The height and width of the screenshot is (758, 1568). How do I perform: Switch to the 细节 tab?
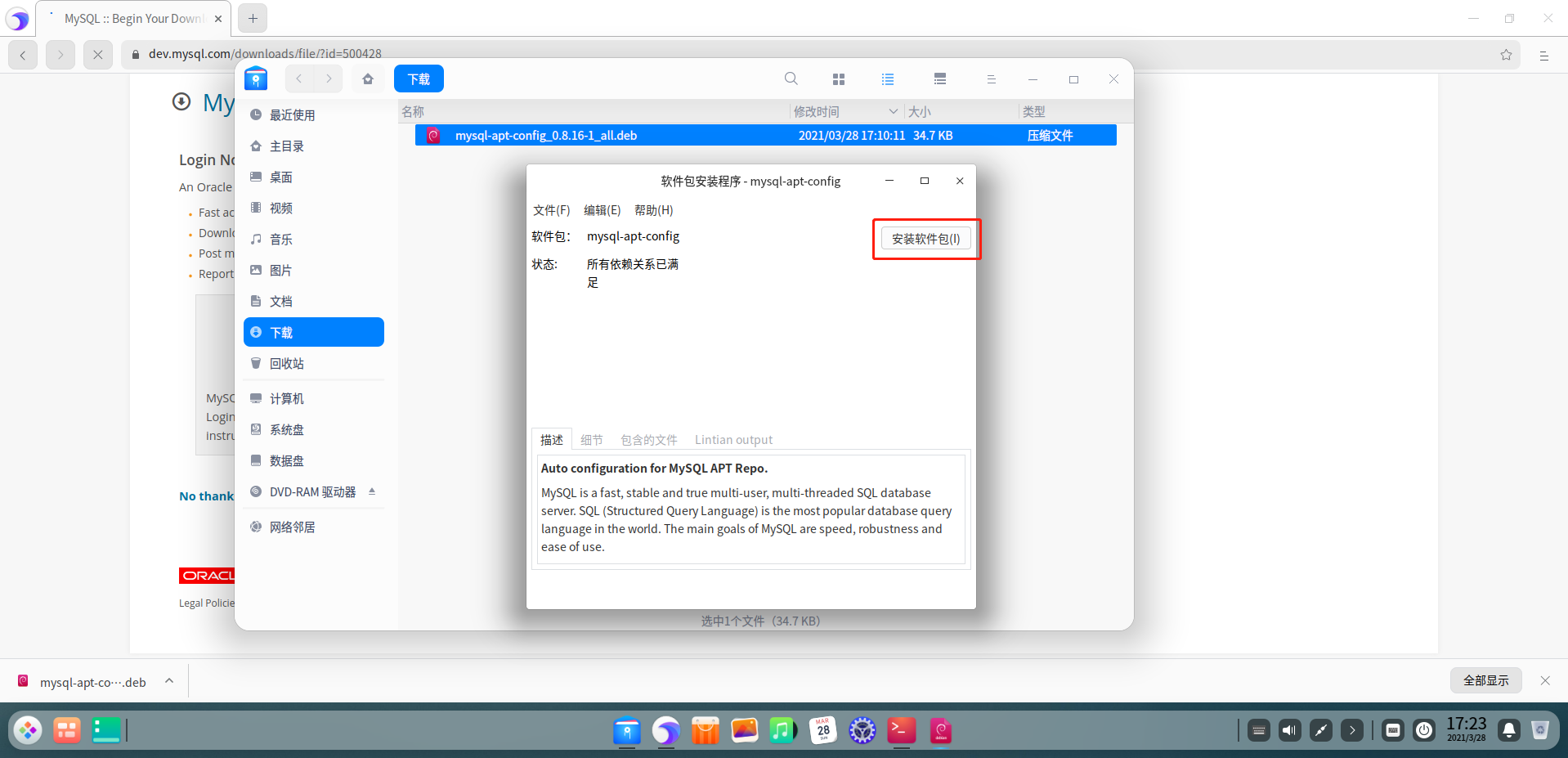click(592, 440)
